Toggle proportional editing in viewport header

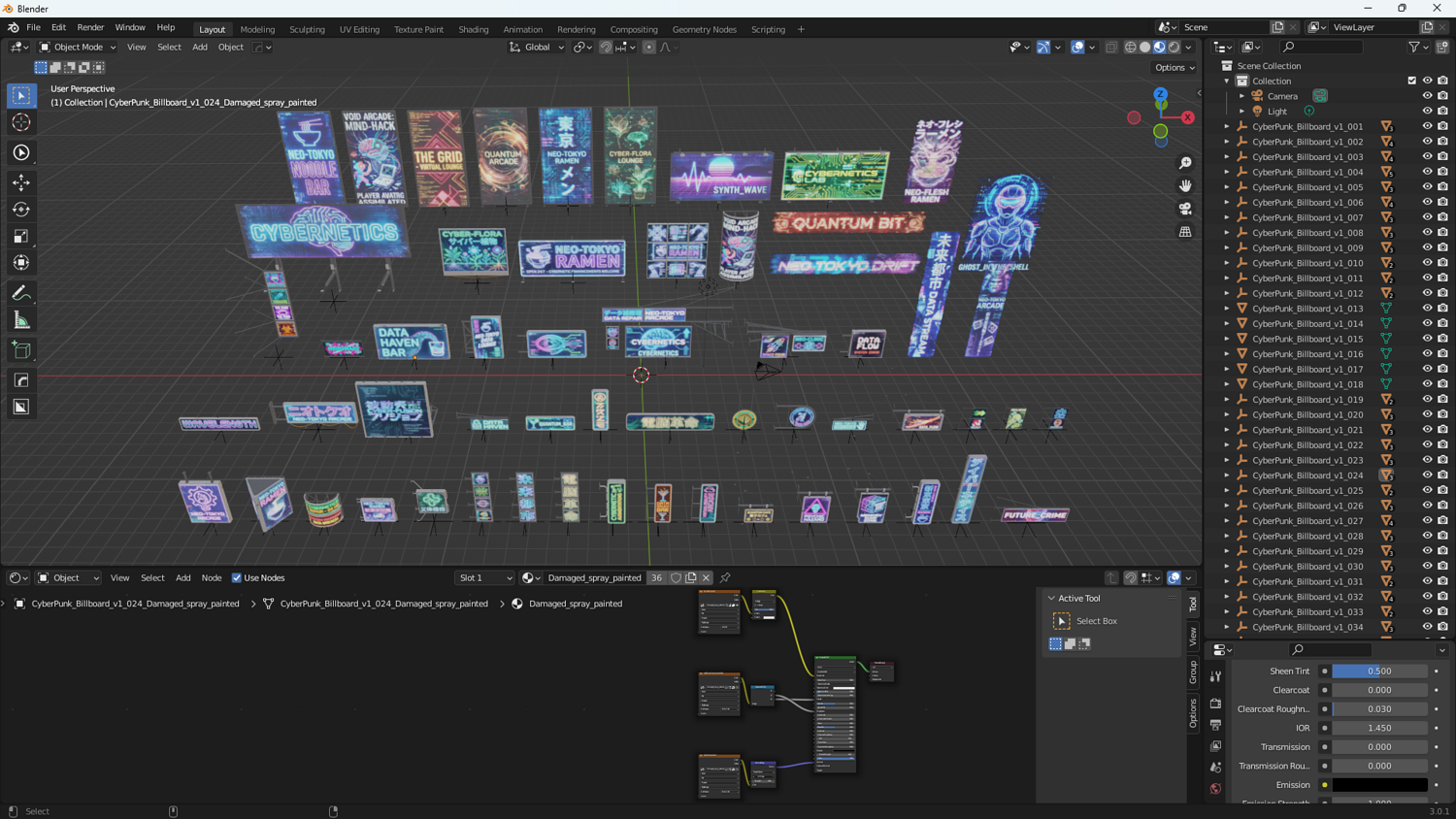click(x=648, y=47)
